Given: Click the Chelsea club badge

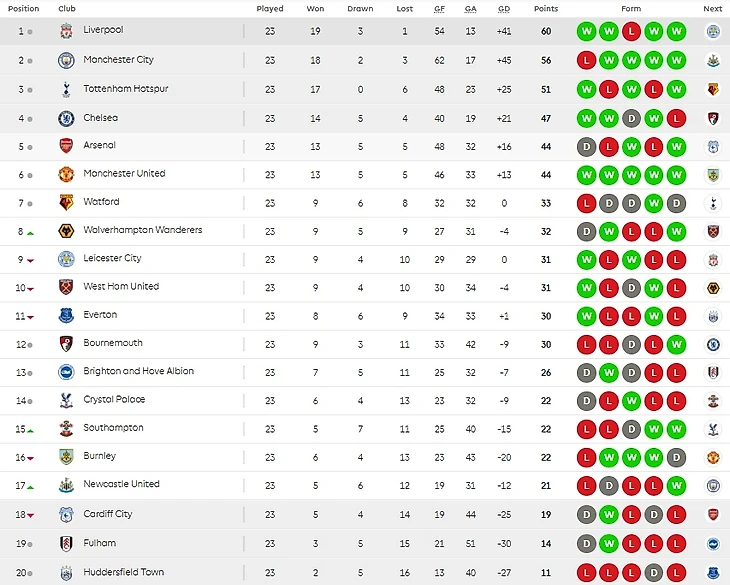Looking at the screenshot, I should (x=66, y=118).
